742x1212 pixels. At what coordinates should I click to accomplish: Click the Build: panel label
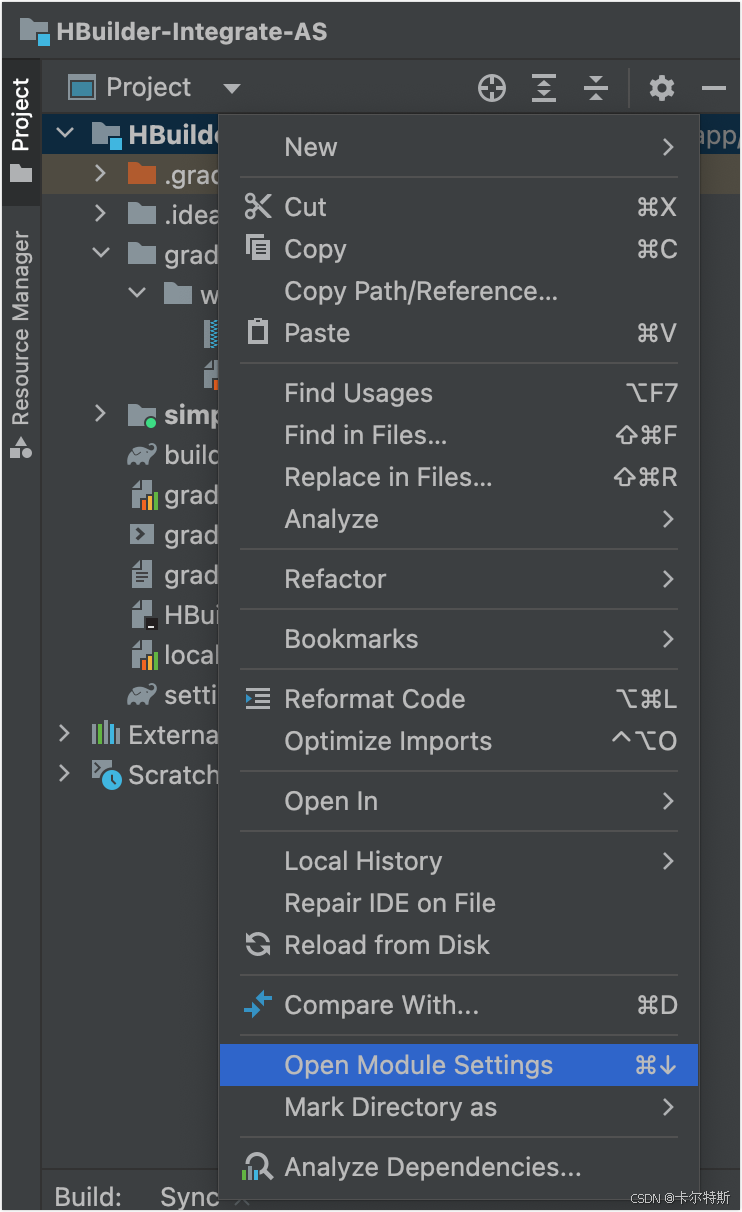point(88,1197)
